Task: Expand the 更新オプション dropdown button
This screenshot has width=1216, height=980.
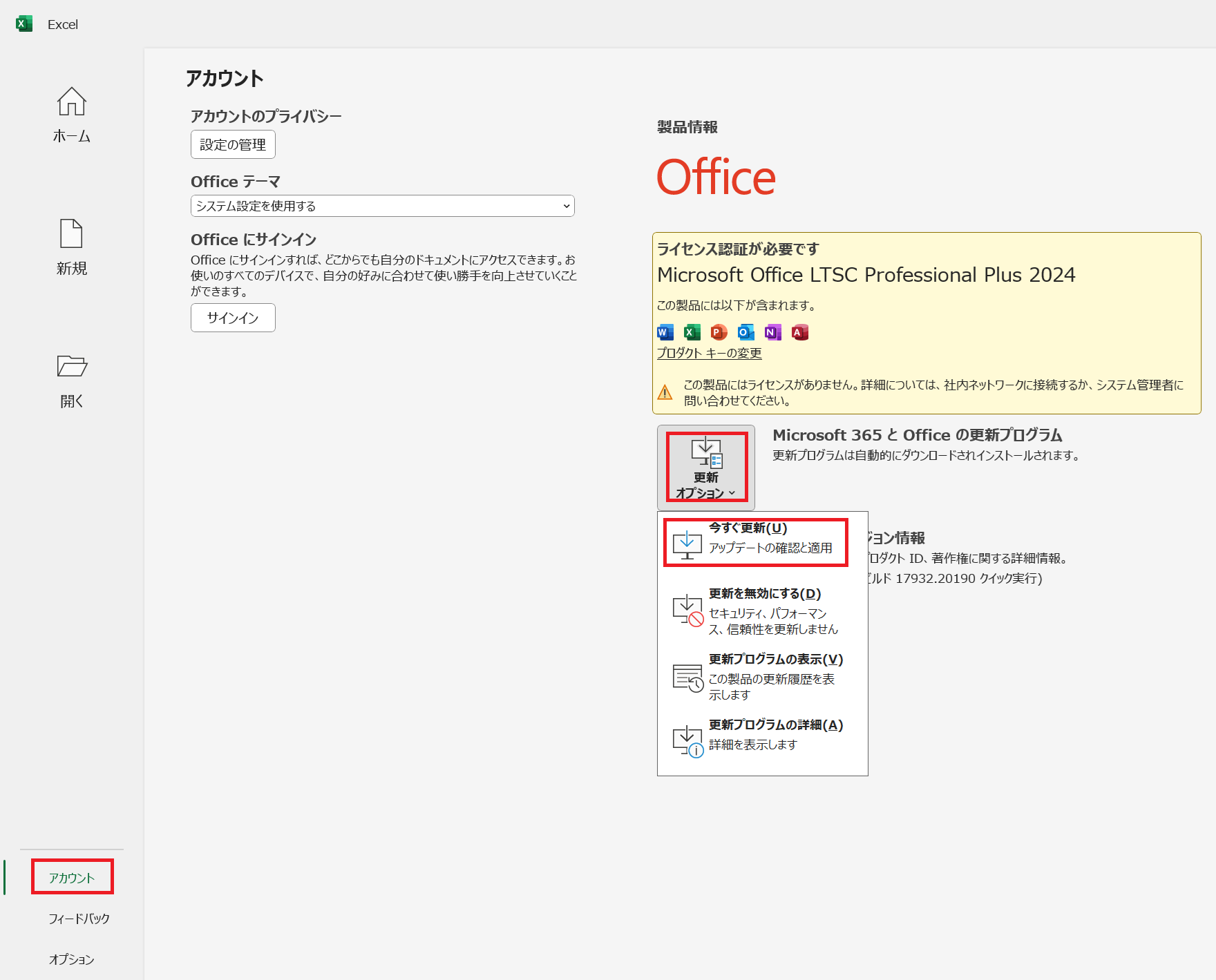Action: tap(706, 467)
